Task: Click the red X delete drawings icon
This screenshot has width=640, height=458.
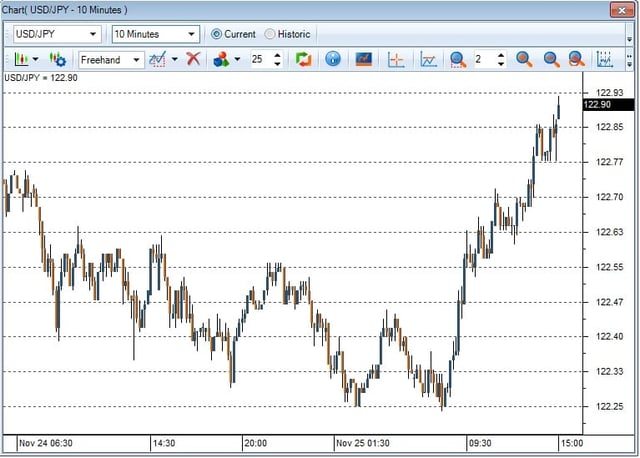Action: tap(193, 59)
